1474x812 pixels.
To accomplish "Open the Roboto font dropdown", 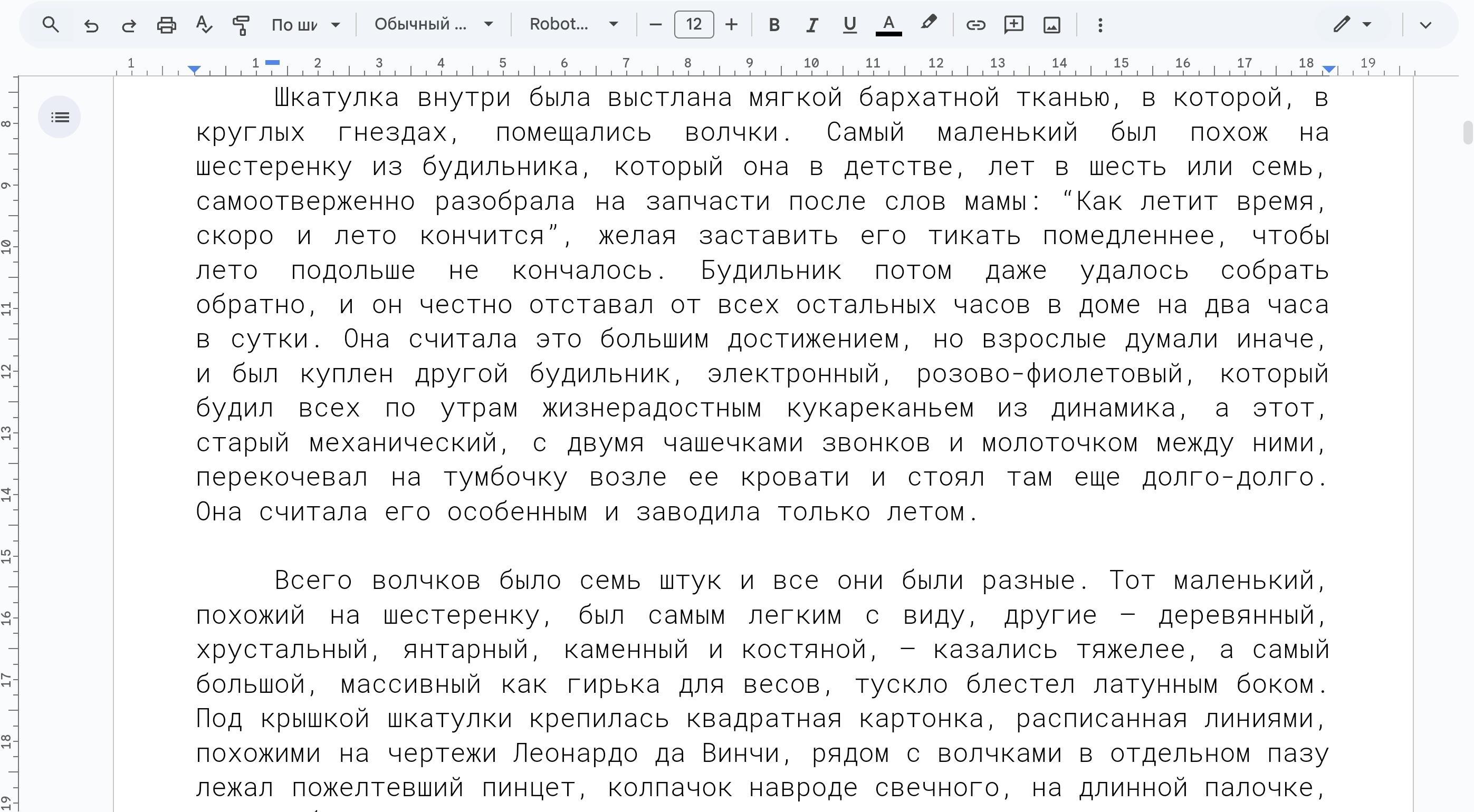I will click(x=573, y=25).
